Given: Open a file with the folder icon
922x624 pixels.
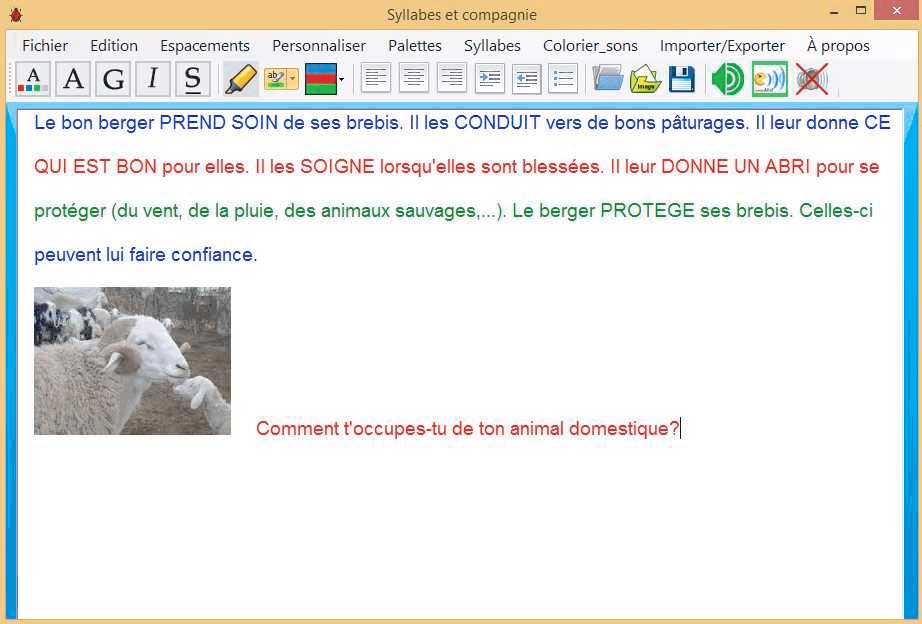Looking at the screenshot, I should point(607,79).
